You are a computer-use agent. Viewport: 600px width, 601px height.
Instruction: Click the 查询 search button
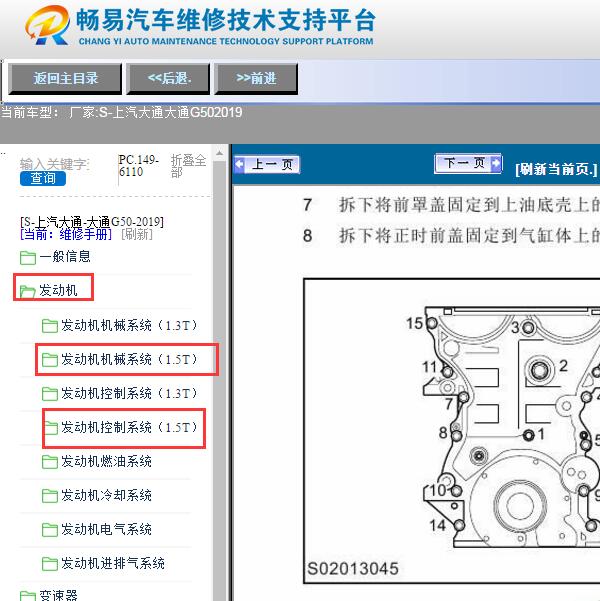coord(43,178)
